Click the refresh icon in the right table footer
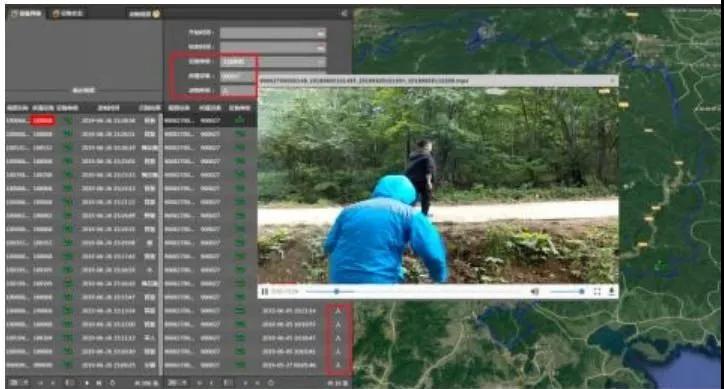The width and height of the screenshot is (724, 389). [271, 383]
